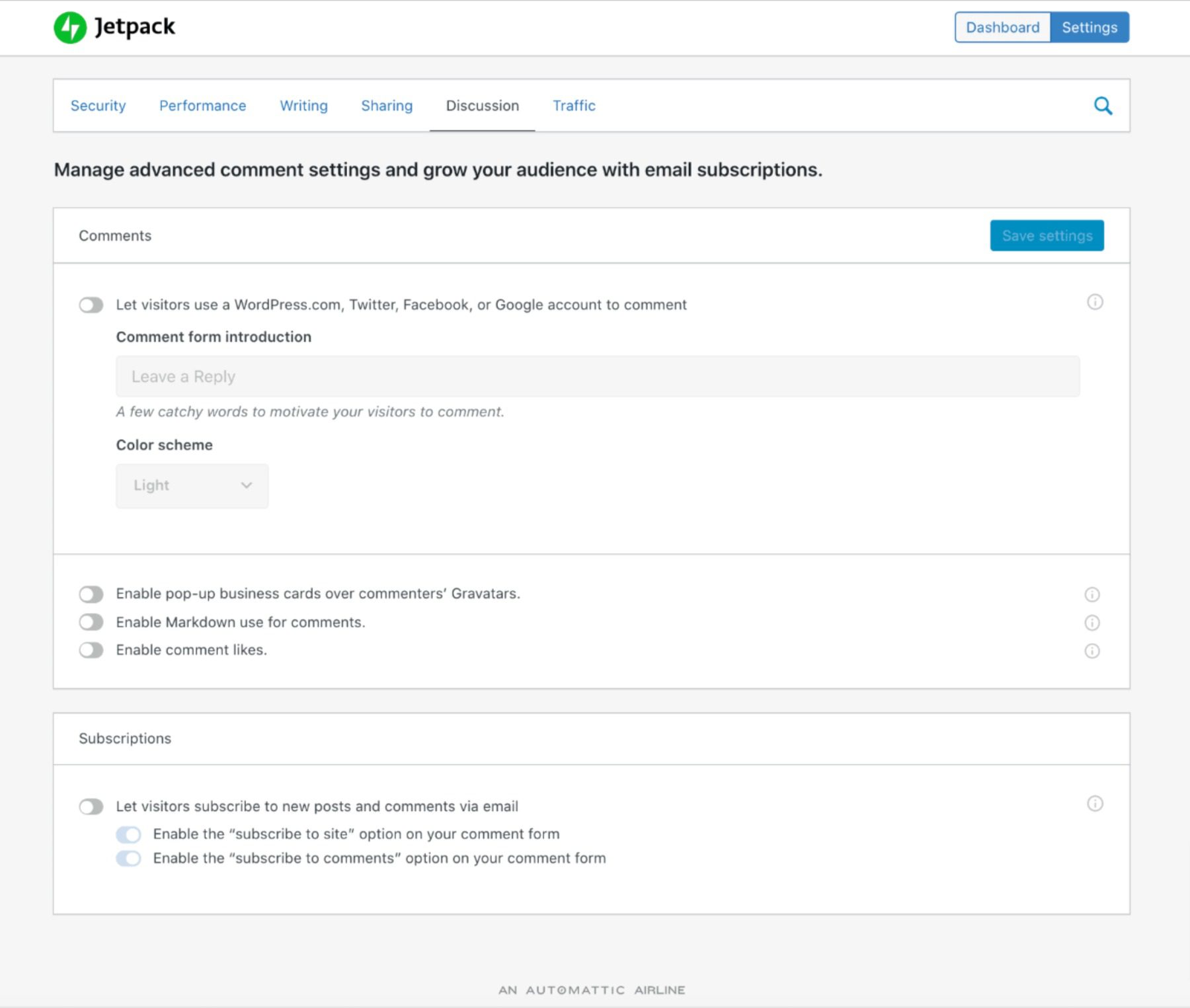Enable comment likes
Viewport: 1190px width, 1008px height.
[x=91, y=650]
